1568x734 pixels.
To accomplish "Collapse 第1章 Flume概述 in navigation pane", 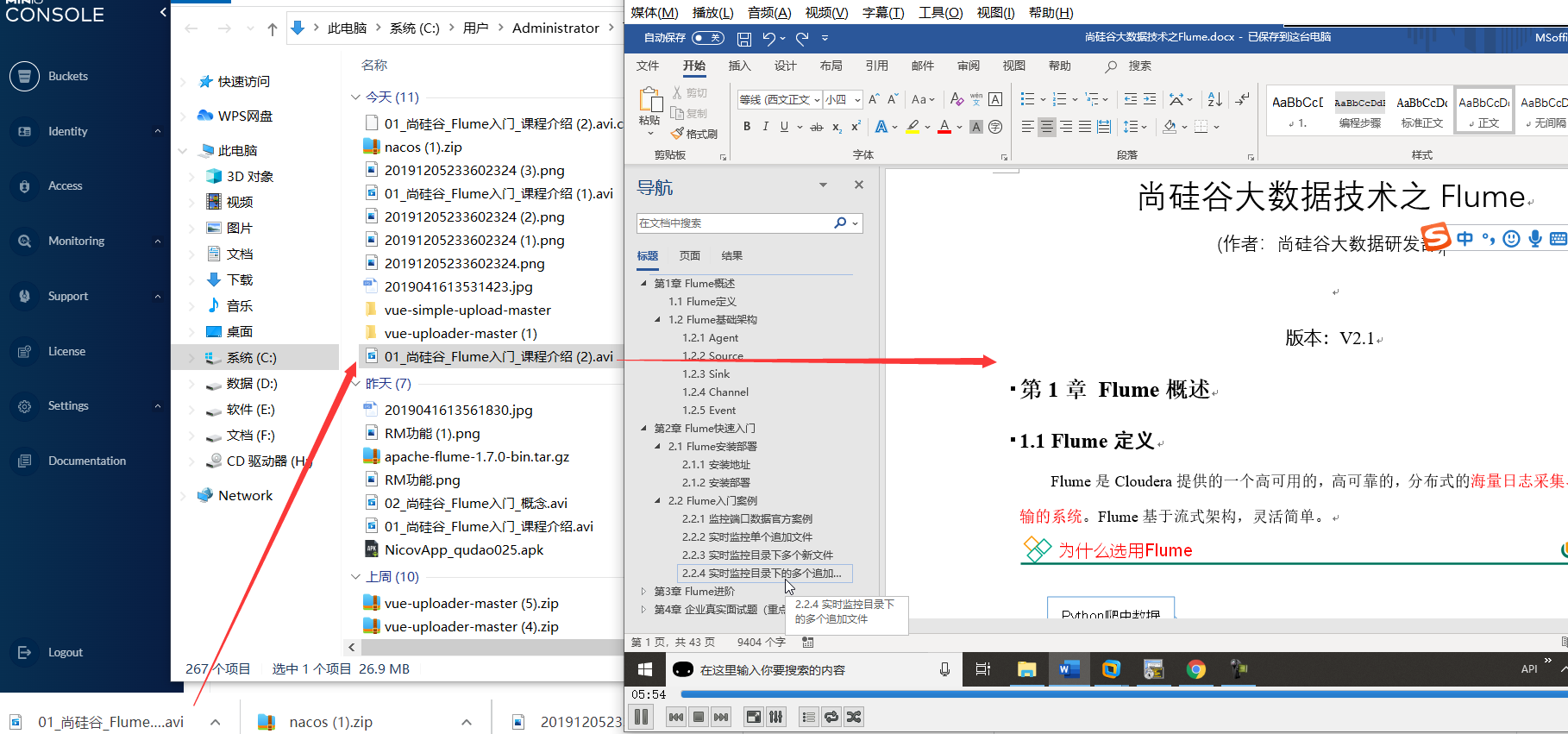I will [x=643, y=283].
